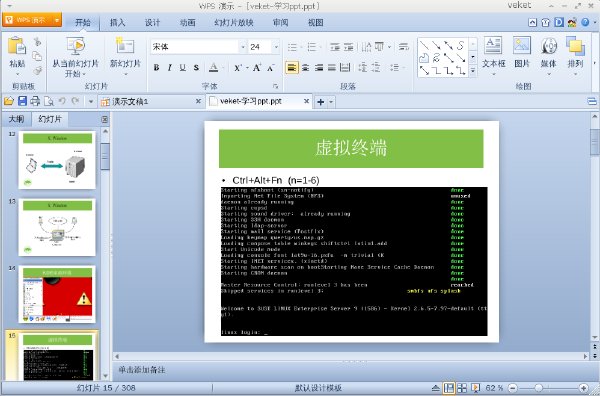Click the 62 % zoom level text
This screenshot has height=396, width=600.
494,388
